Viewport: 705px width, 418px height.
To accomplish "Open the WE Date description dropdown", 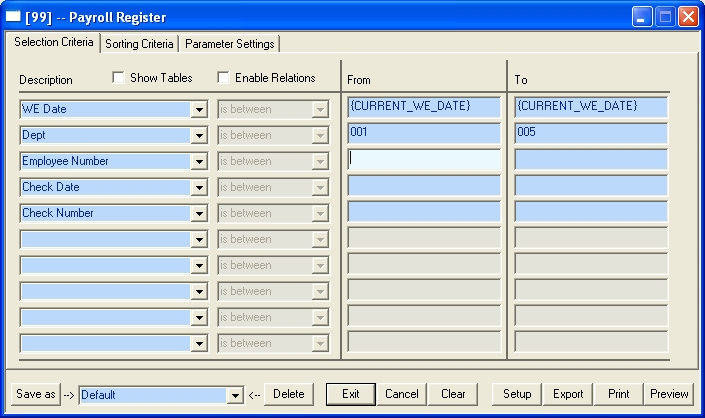I will [x=200, y=109].
